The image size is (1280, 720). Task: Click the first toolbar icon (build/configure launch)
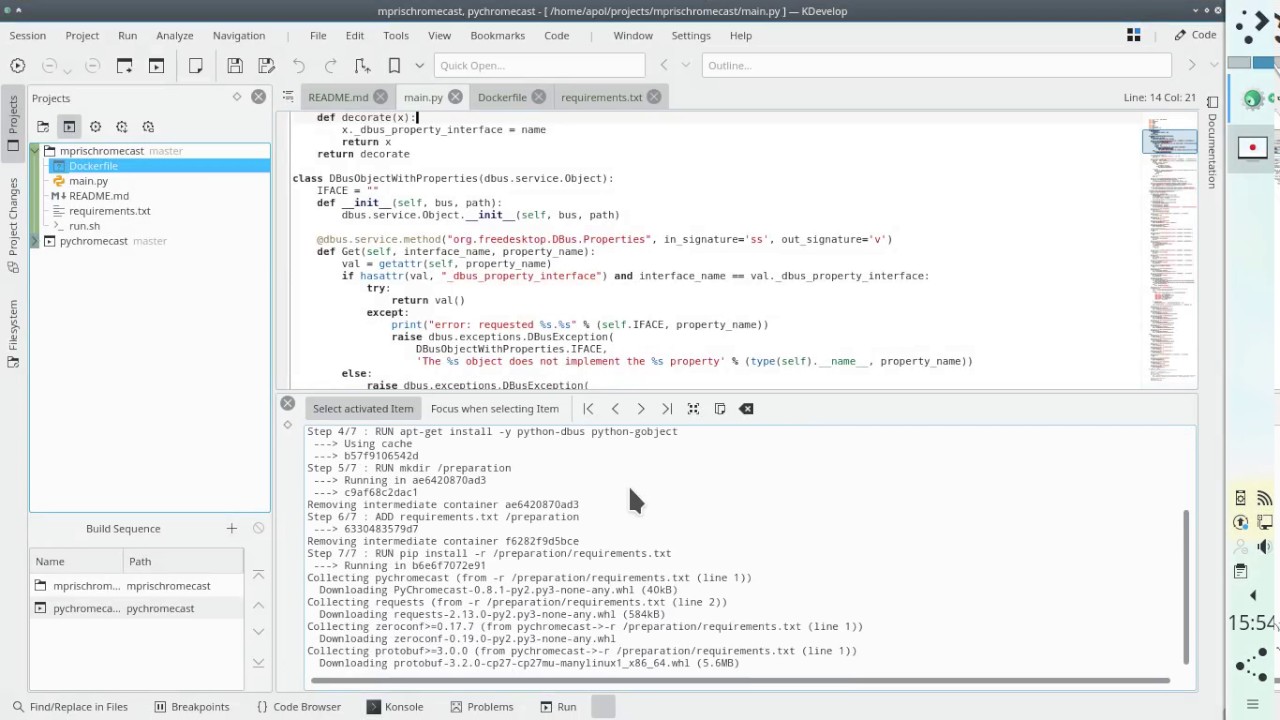[x=17, y=65]
